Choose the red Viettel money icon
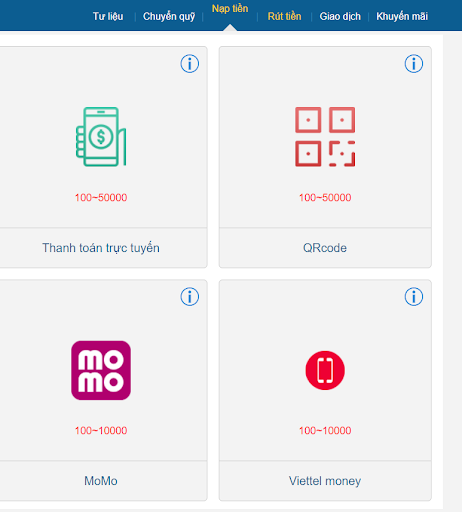This screenshot has width=462, height=512. tap(325, 370)
